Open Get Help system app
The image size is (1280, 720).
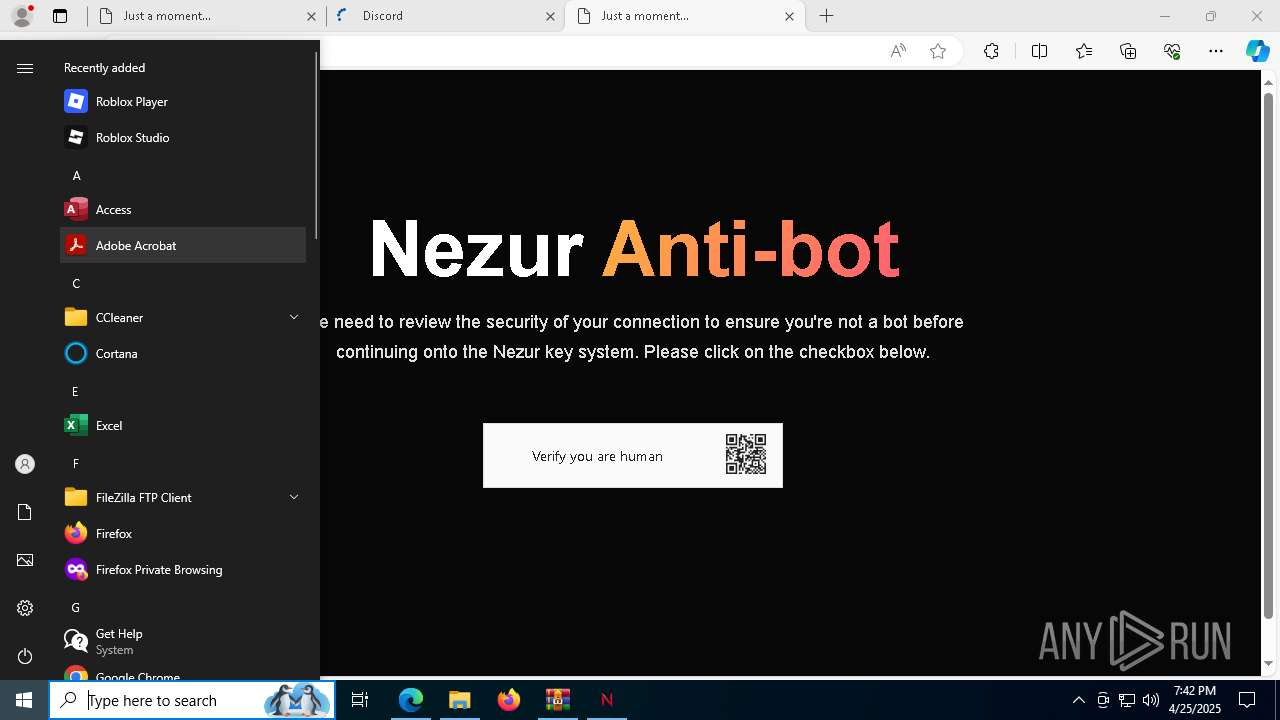pyautogui.click(x=183, y=641)
